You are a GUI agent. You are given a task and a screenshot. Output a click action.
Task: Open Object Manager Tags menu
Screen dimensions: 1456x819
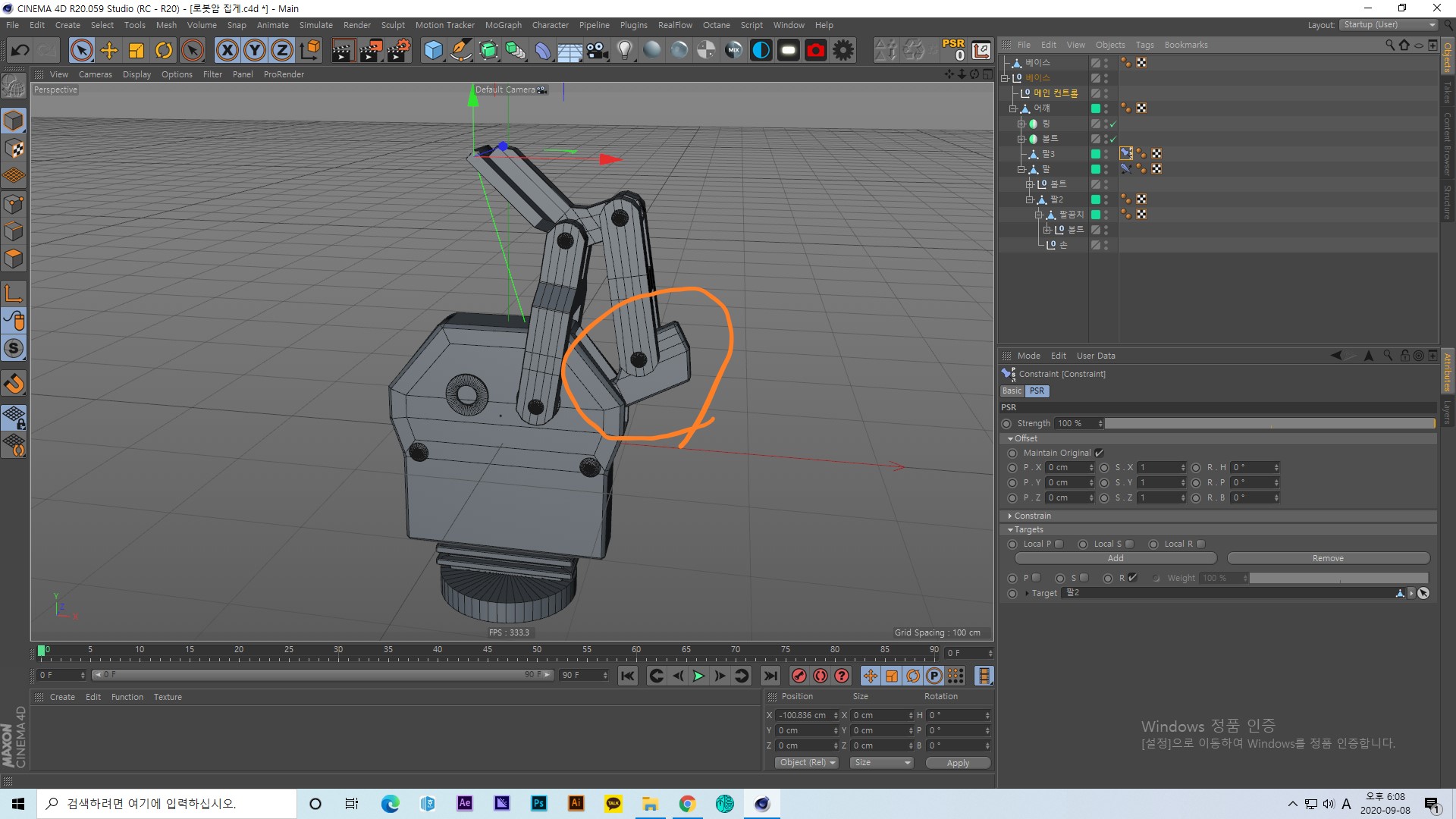(1144, 45)
